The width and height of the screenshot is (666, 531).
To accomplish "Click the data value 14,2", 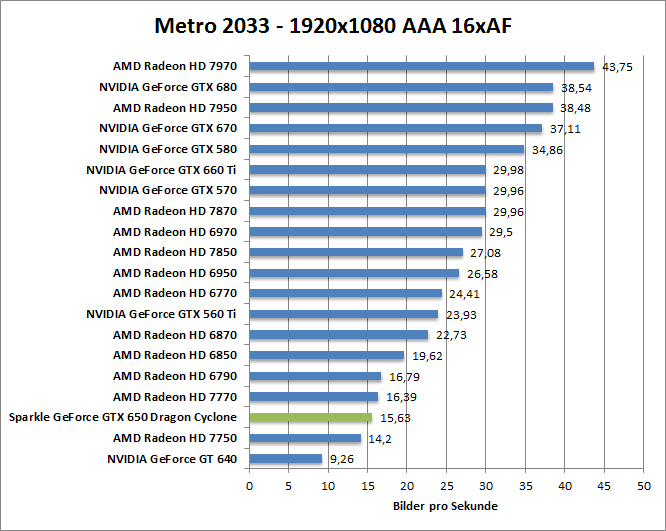I will [x=380, y=439].
